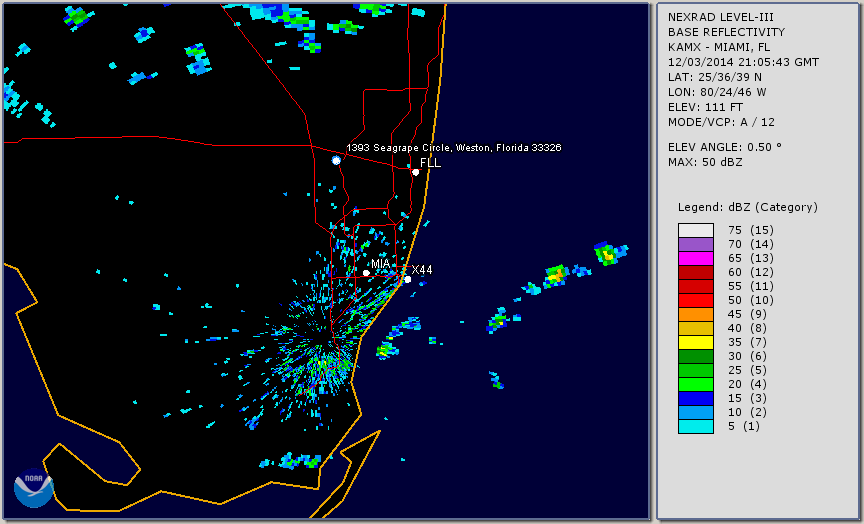Click the MAX: 50 dBZ text
This screenshot has height=524, width=864.
point(705,162)
